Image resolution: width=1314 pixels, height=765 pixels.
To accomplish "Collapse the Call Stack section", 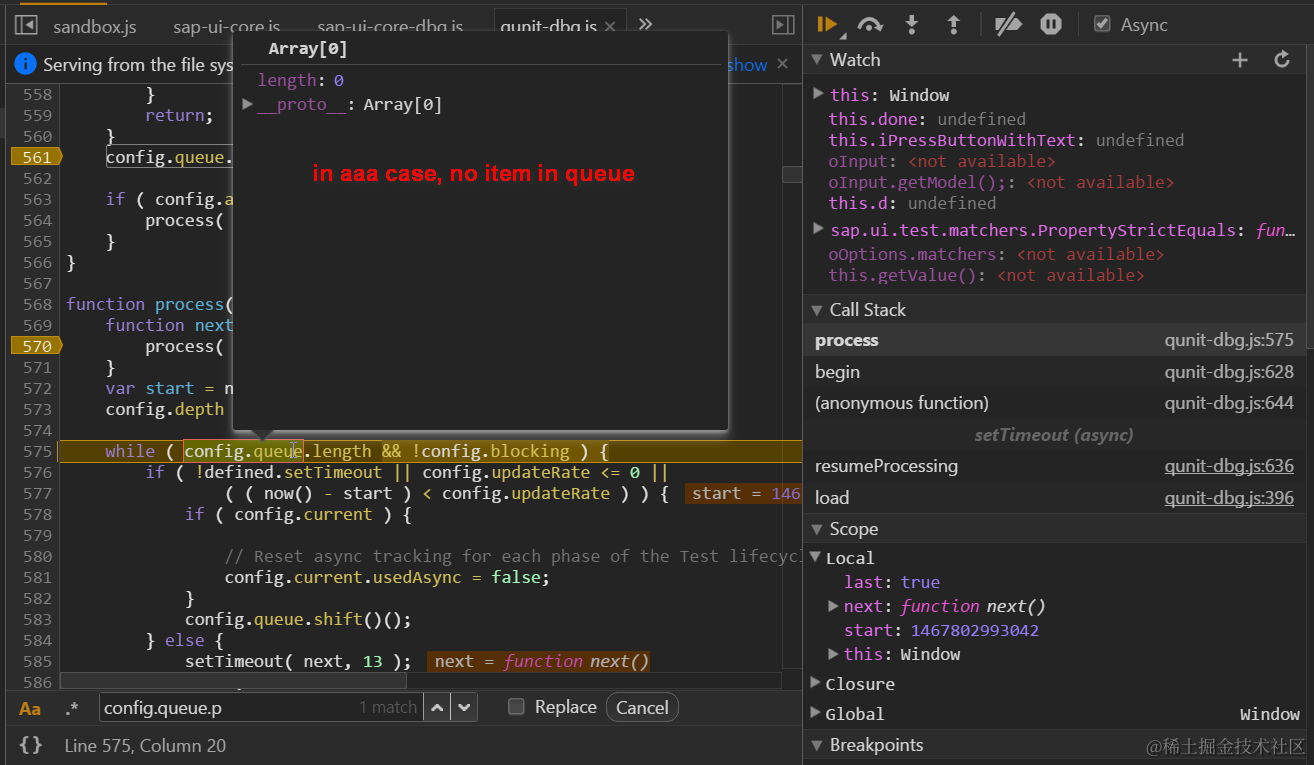I will [x=816, y=310].
